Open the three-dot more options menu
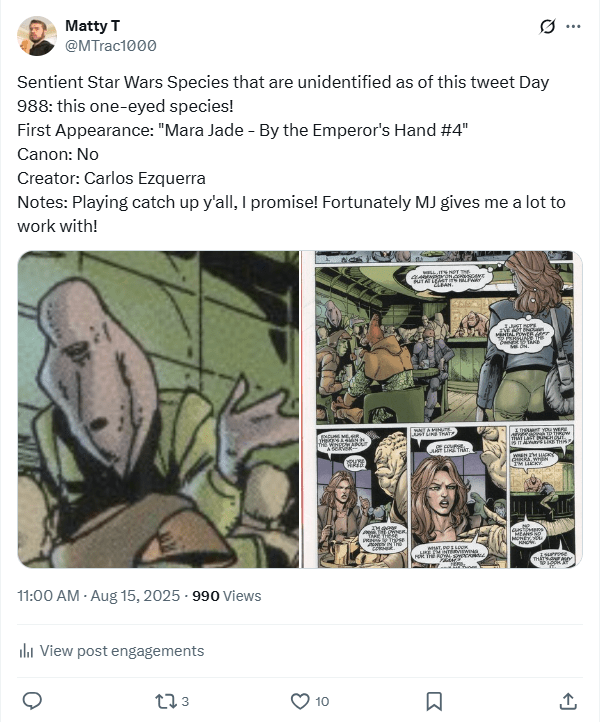Viewport: 601px width, 722px height. [573, 27]
